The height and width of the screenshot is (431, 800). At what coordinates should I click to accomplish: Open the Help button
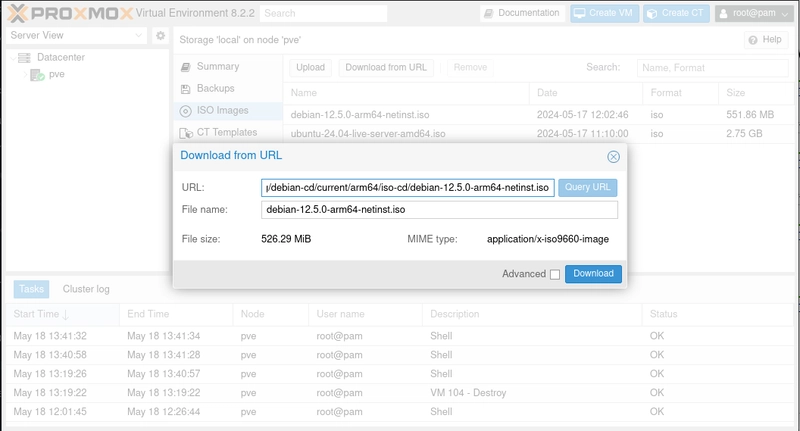point(765,40)
